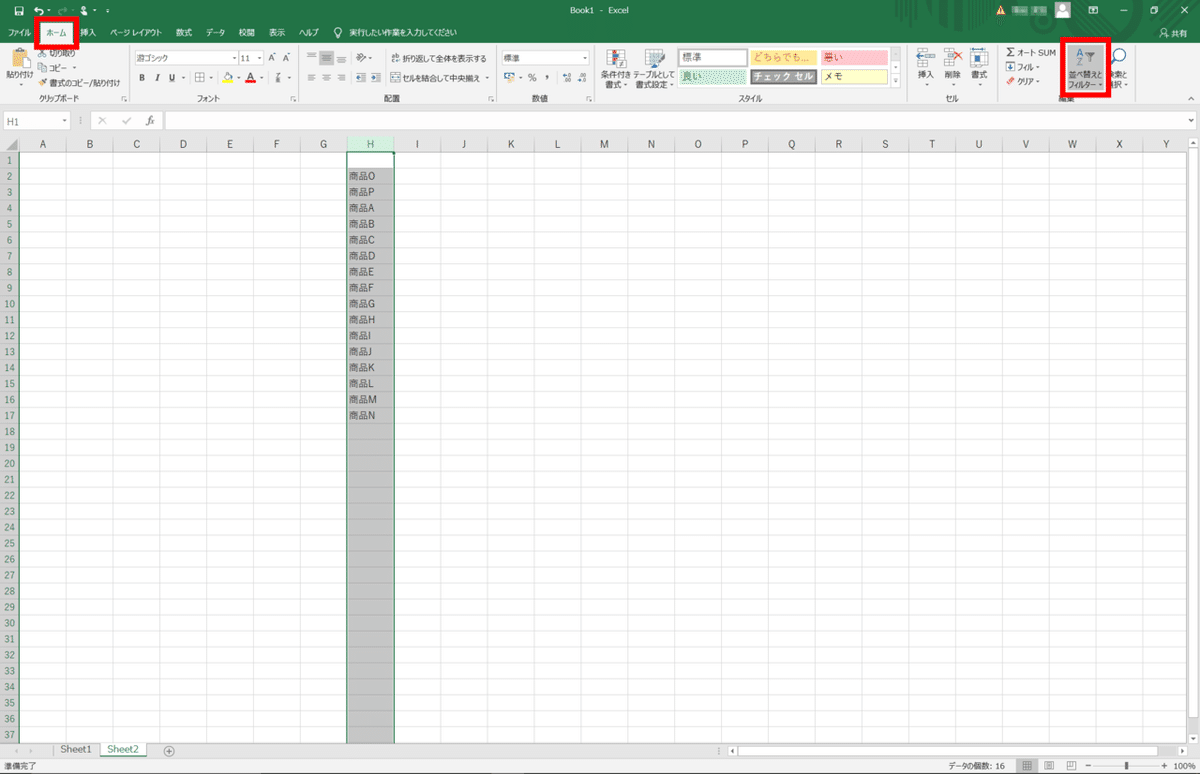Click the Borders grid icon

coord(199,77)
